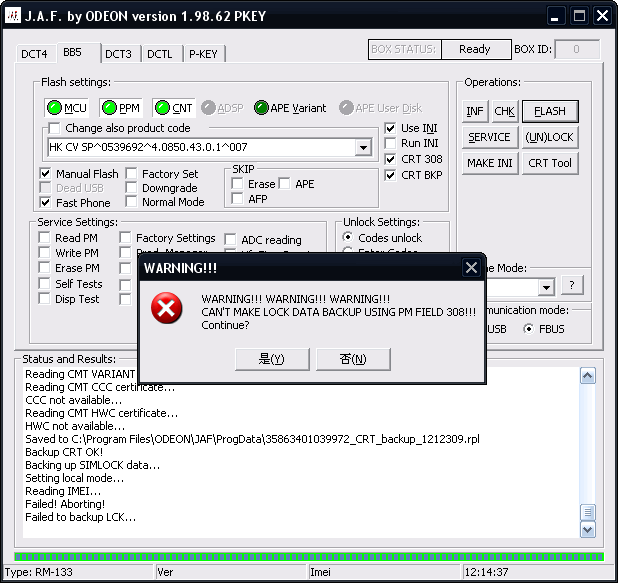This screenshot has height=583, width=618.
Task: Check Factory Settings in Service Settings
Action: coord(125,238)
